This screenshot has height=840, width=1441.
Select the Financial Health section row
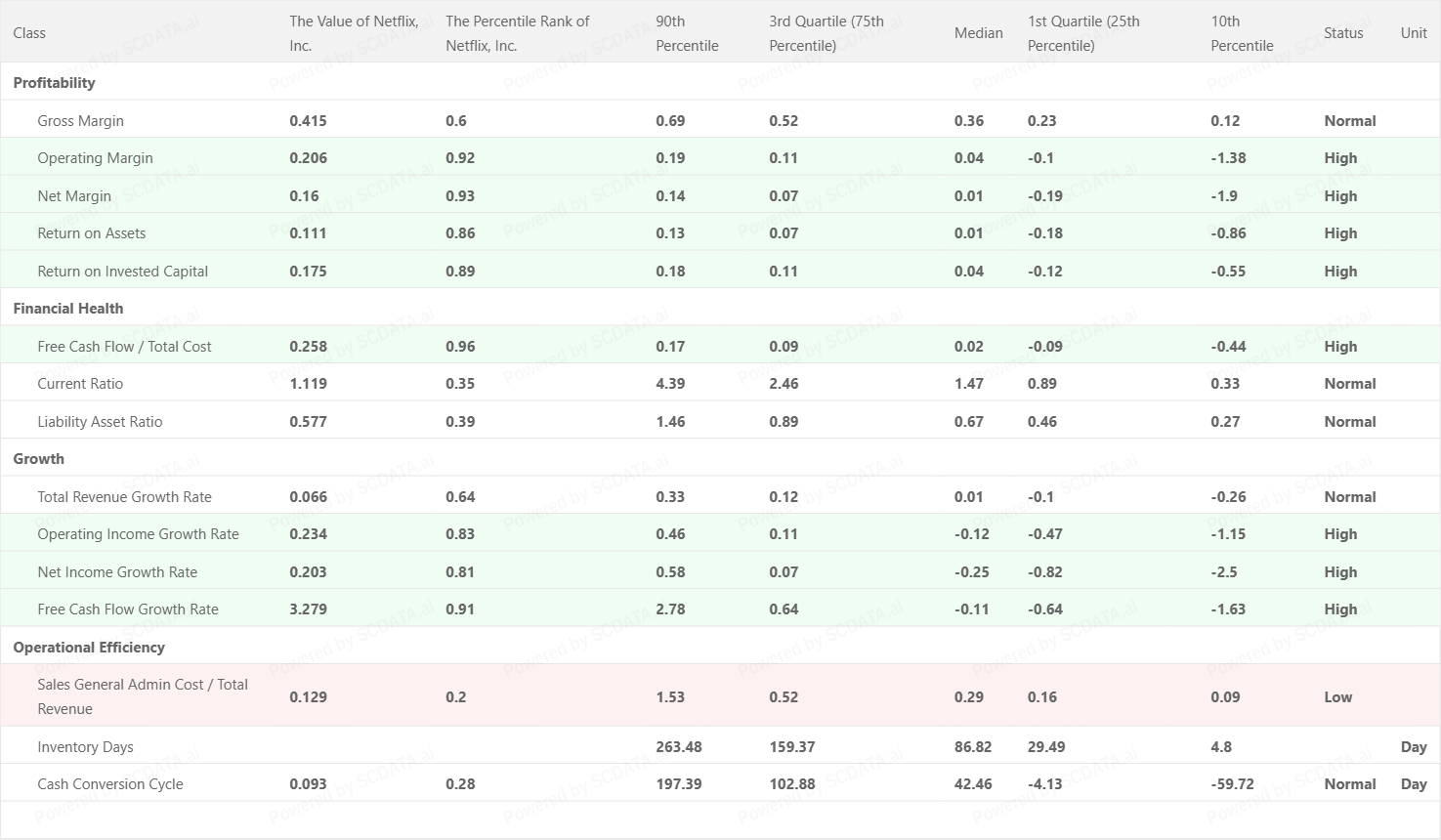[68, 309]
